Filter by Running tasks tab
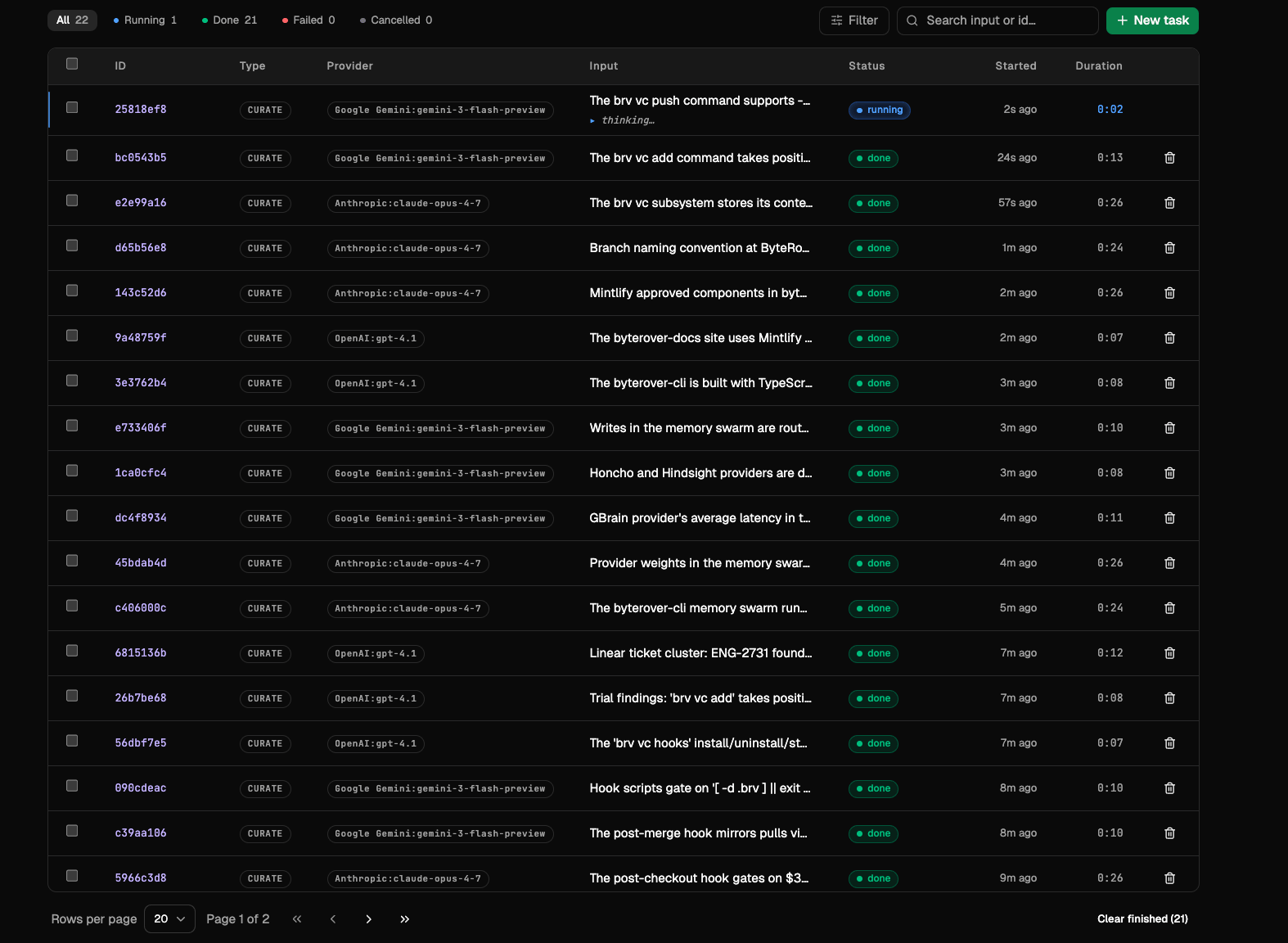The width and height of the screenshot is (1288, 943). tap(145, 20)
